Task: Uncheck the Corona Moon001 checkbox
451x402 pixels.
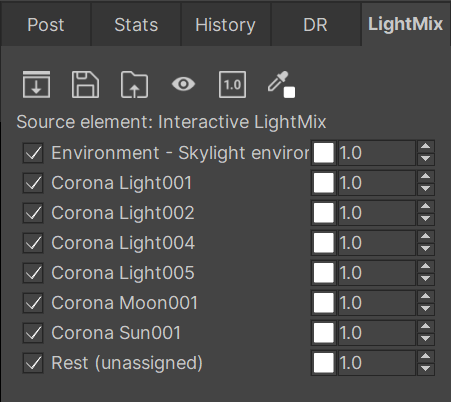Action: (33, 303)
